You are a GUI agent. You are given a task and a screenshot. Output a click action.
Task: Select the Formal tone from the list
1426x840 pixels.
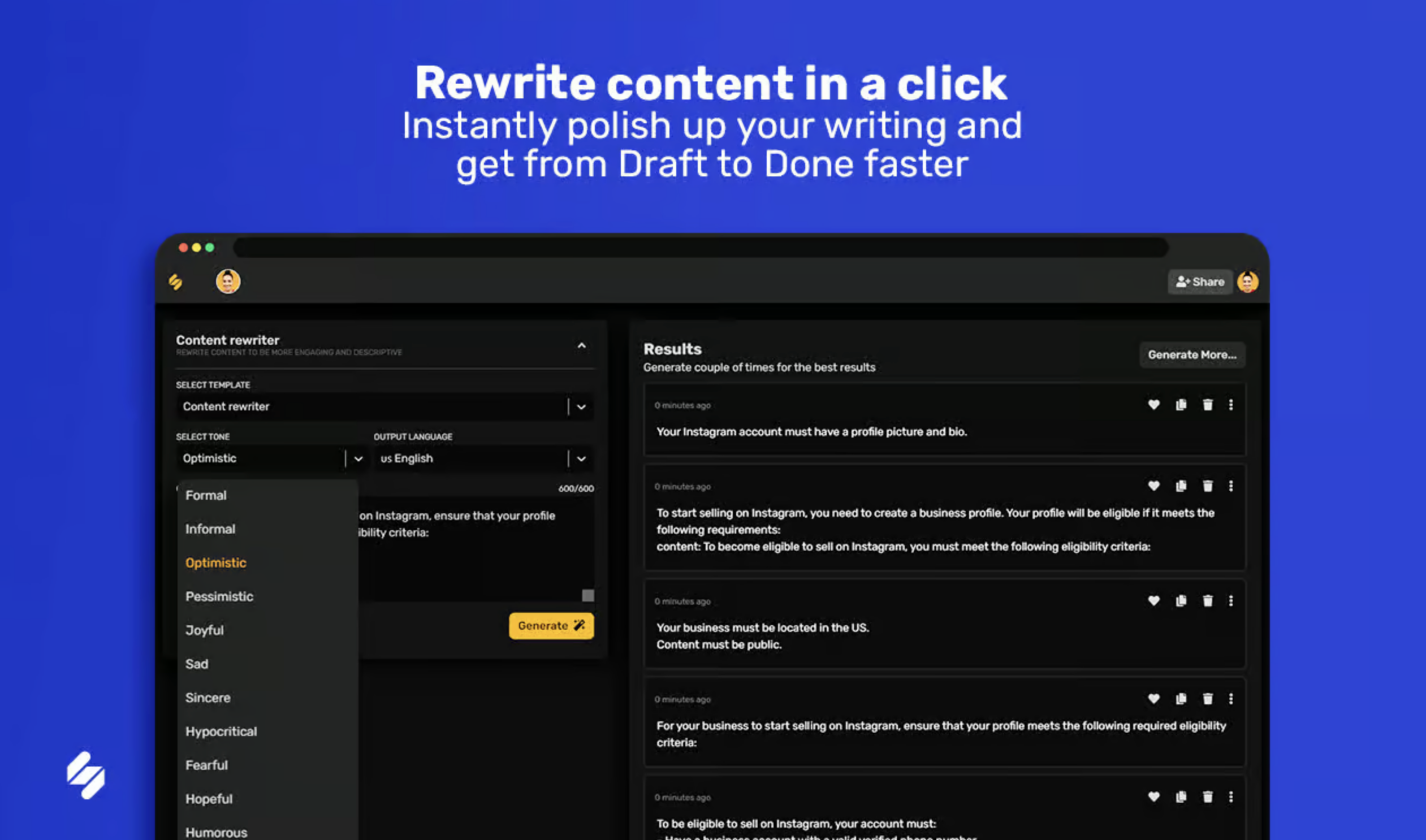point(205,495)
